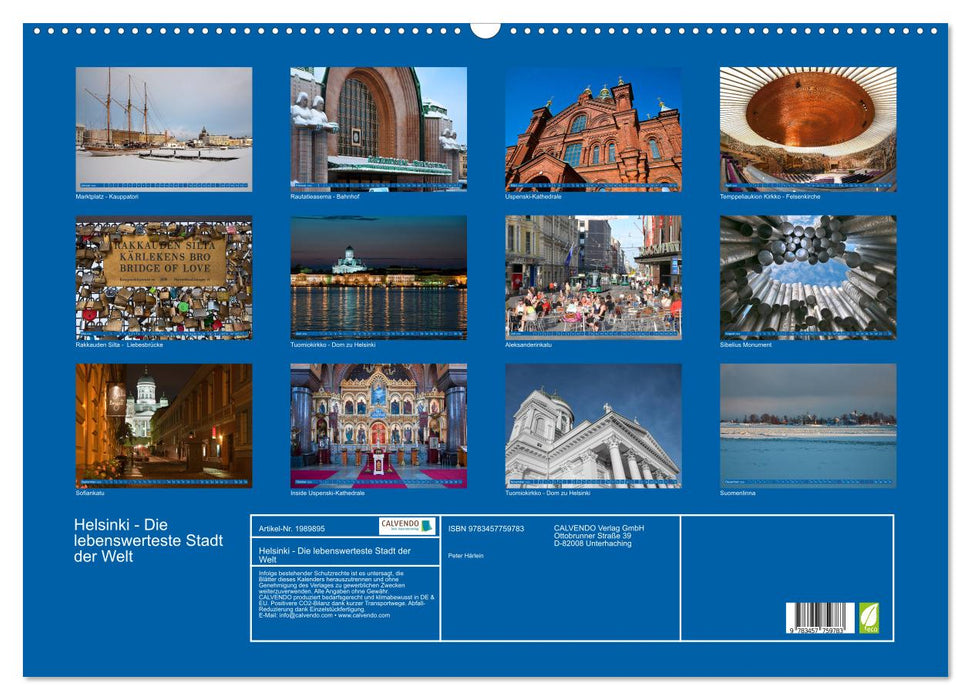Select the Sofiankatu evening street photo
This screenshot has width=971, height=700.
164,425
